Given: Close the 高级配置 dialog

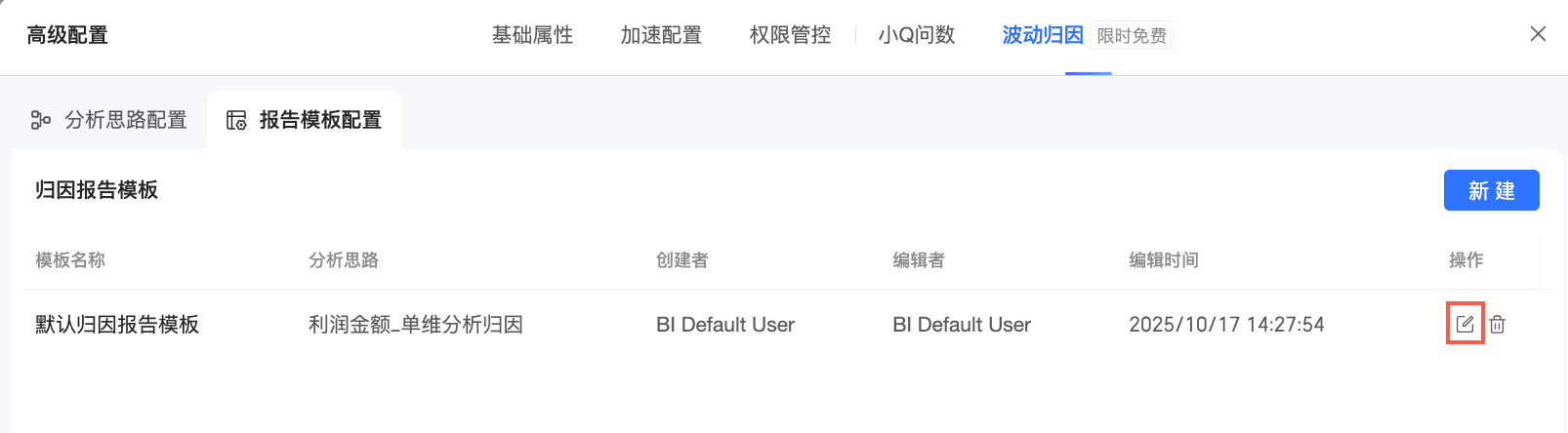Looking at the screenshot, I should [x=1538, y=34].
